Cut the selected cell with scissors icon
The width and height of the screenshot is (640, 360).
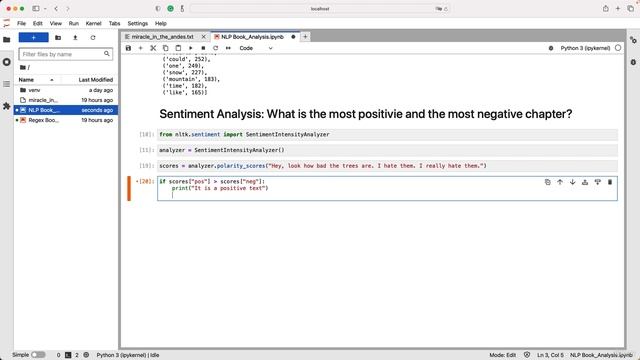pos(153,48)
